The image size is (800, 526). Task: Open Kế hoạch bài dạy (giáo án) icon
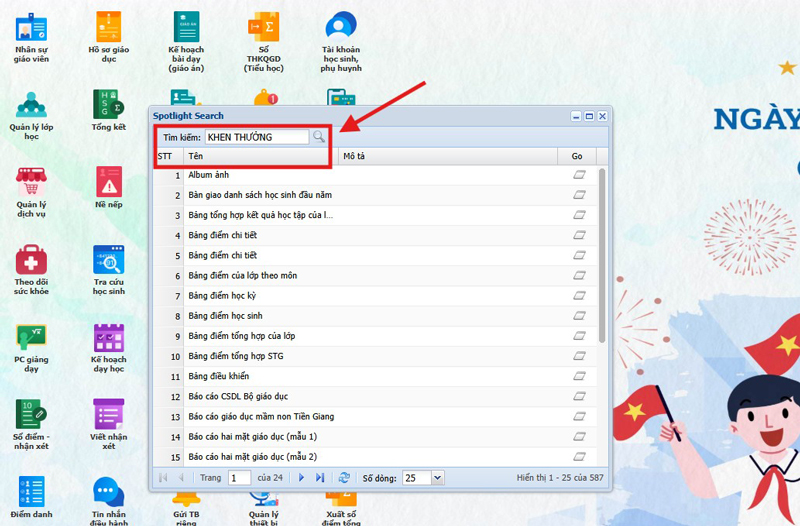tap(186, 42)
